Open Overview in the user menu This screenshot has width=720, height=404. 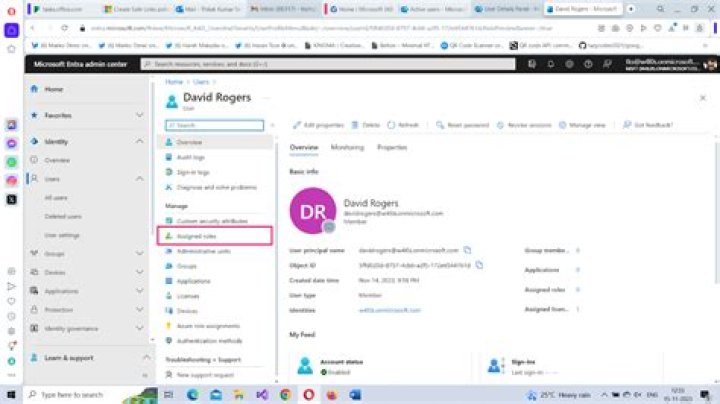click(214, 142)
